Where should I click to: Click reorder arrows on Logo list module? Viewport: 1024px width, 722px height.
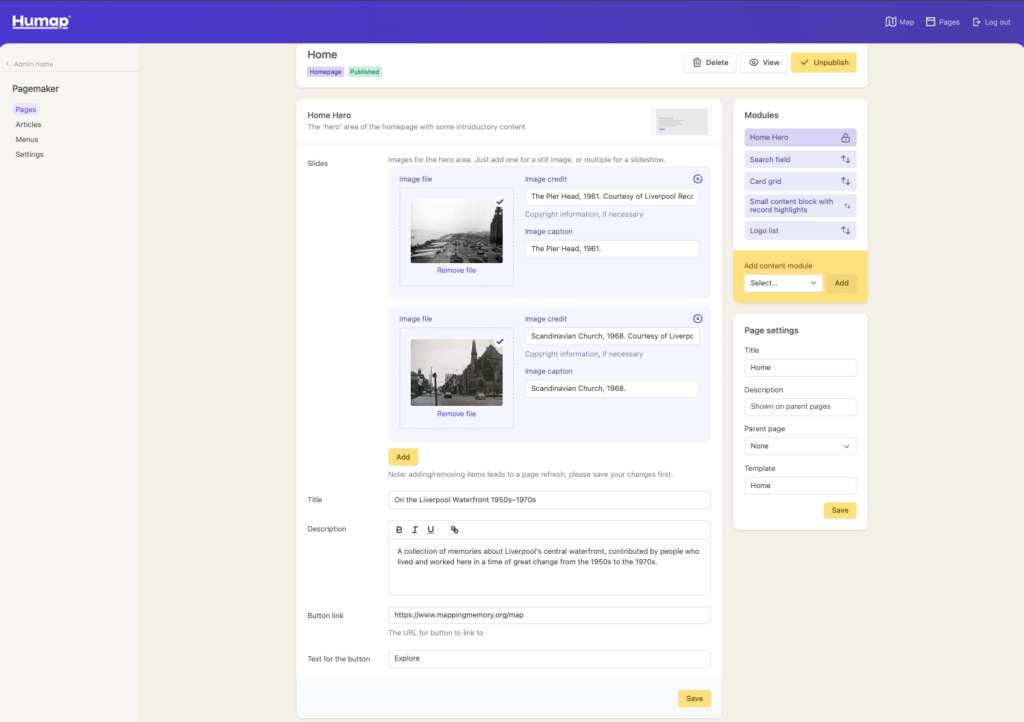point(845,231)
